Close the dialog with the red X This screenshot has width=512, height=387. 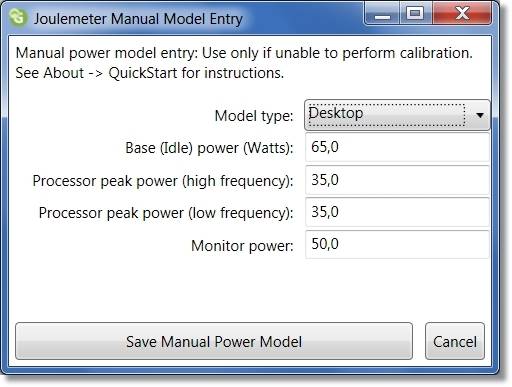(462, 14)
